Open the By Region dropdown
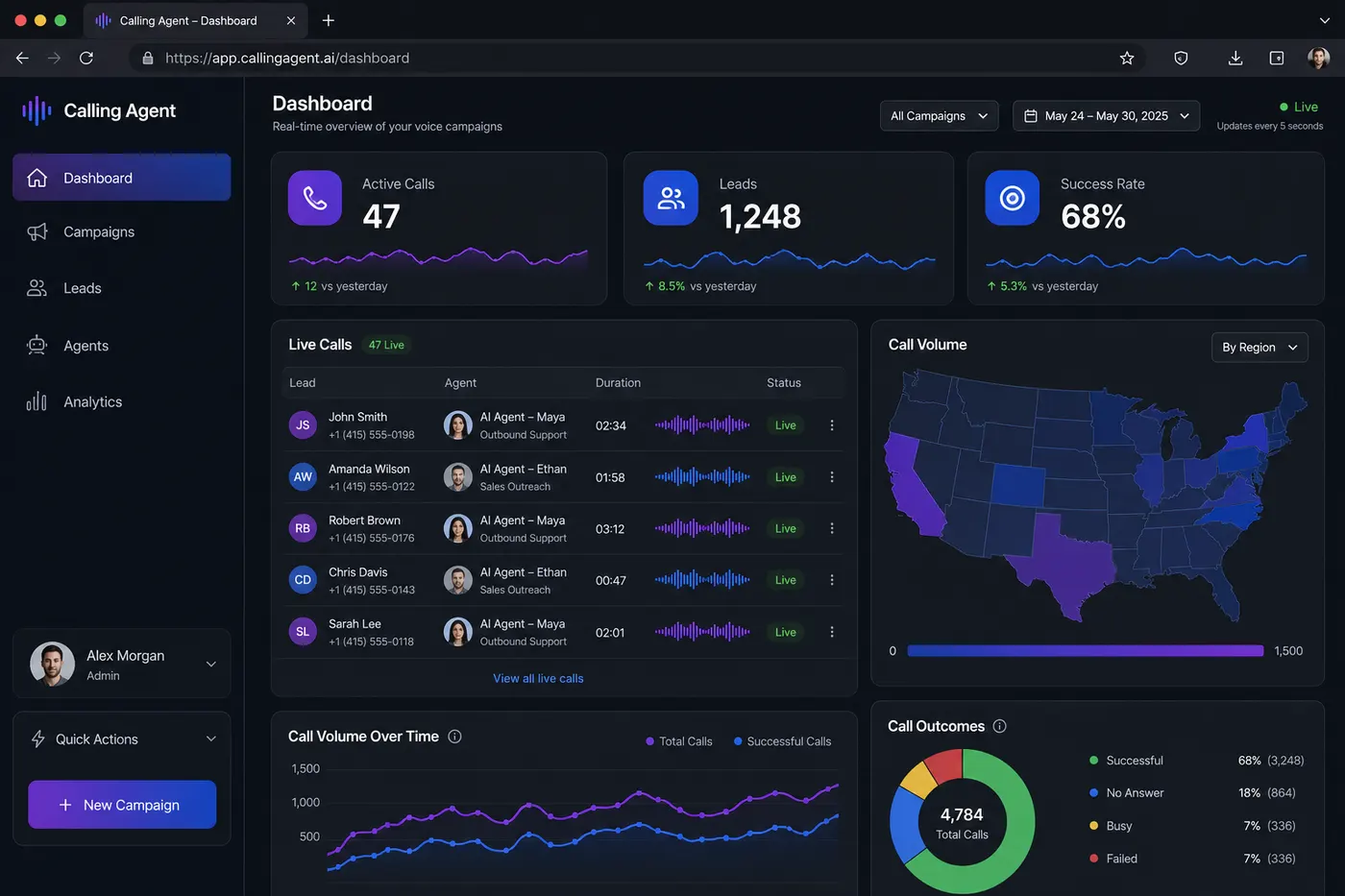 click(x=1259, y=348)
